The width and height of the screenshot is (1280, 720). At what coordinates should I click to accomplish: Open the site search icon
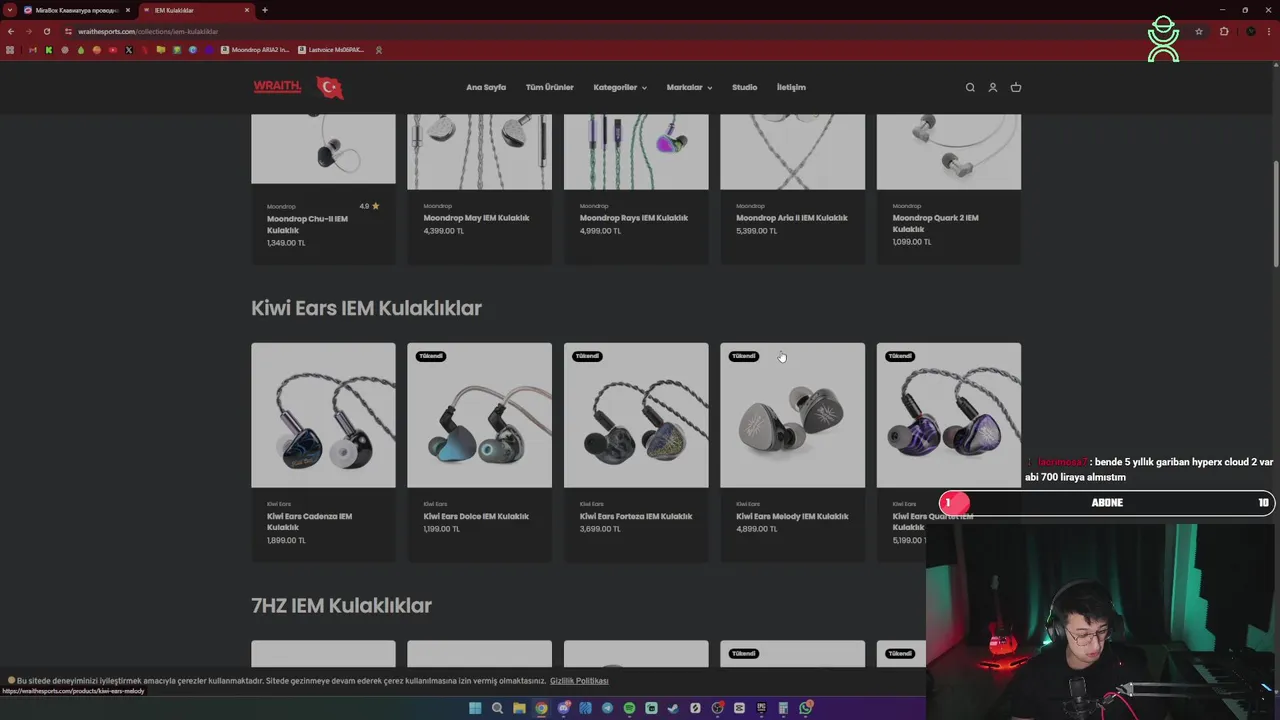pos(970,87)
